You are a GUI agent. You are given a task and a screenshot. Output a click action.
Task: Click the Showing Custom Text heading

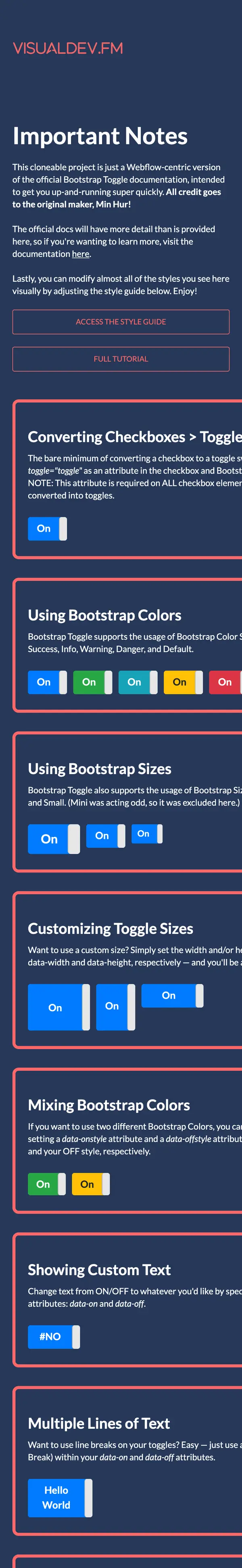pos(99,1269)
